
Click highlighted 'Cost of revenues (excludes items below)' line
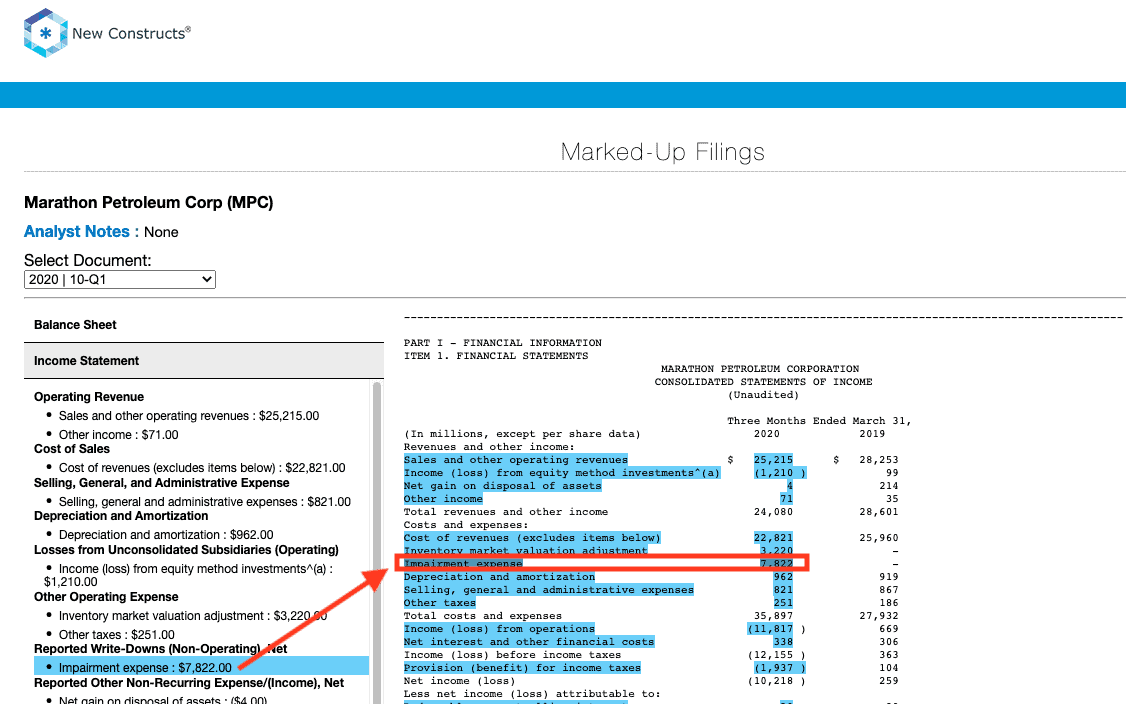pos(532,537)
